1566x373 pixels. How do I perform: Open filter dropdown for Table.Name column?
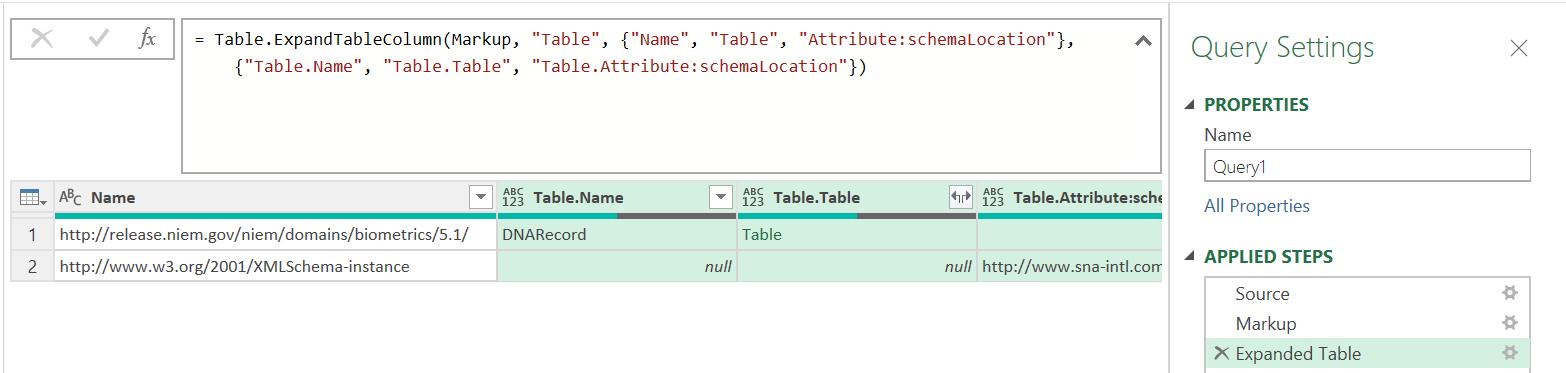[721, 198]
